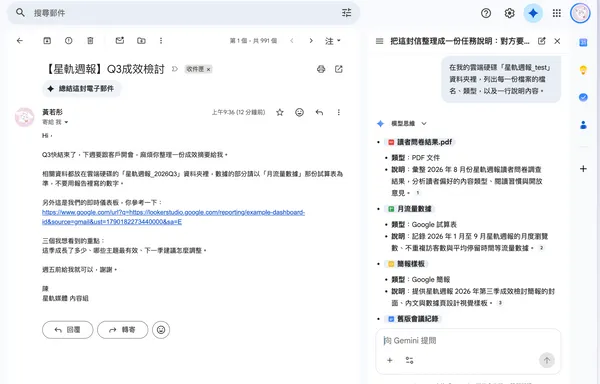The image size is (600, 384).
Task: Open the 舊版會議紀錄 document chip
Action: point(413,319)
